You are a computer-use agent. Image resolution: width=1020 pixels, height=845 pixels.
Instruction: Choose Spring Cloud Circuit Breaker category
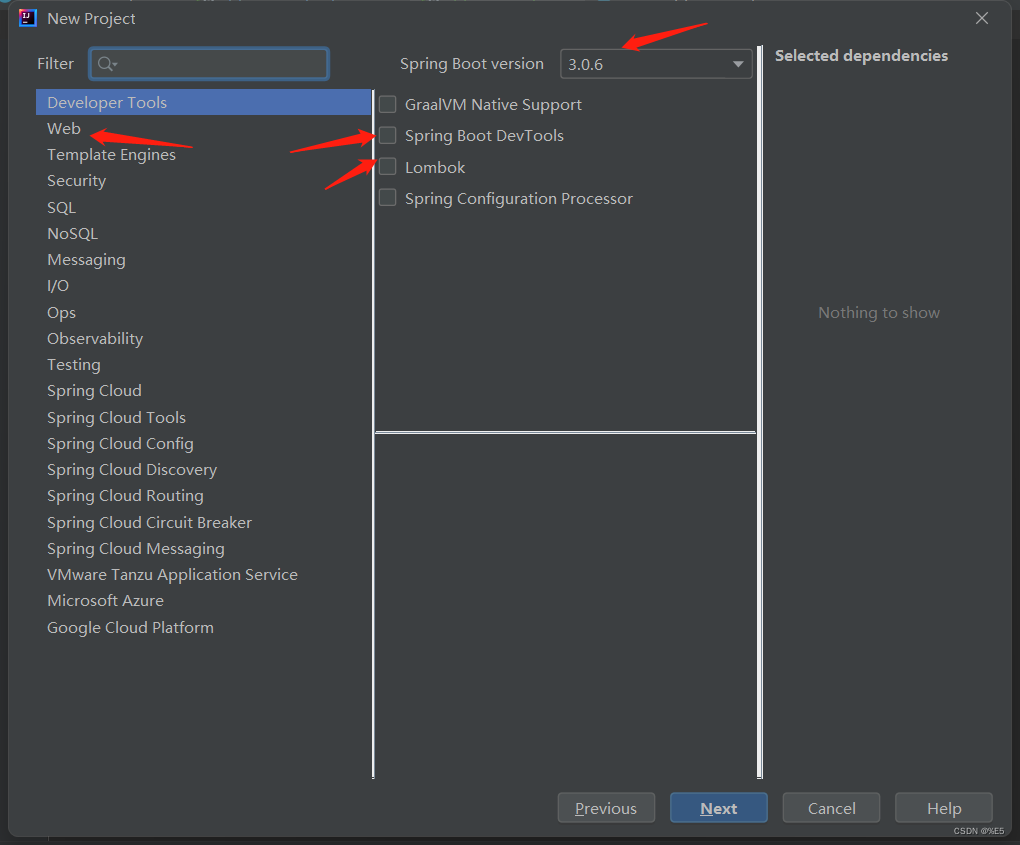(204, 522)
